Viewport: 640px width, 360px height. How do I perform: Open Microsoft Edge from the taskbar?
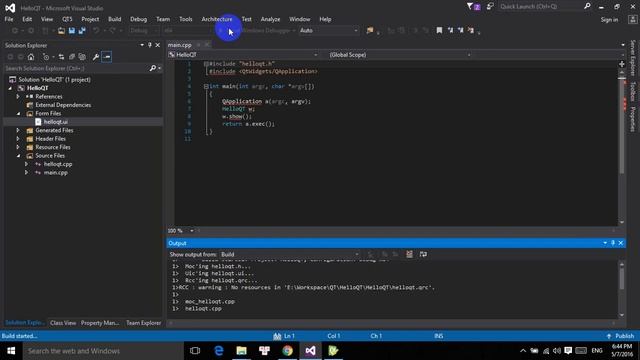(219, 351)
